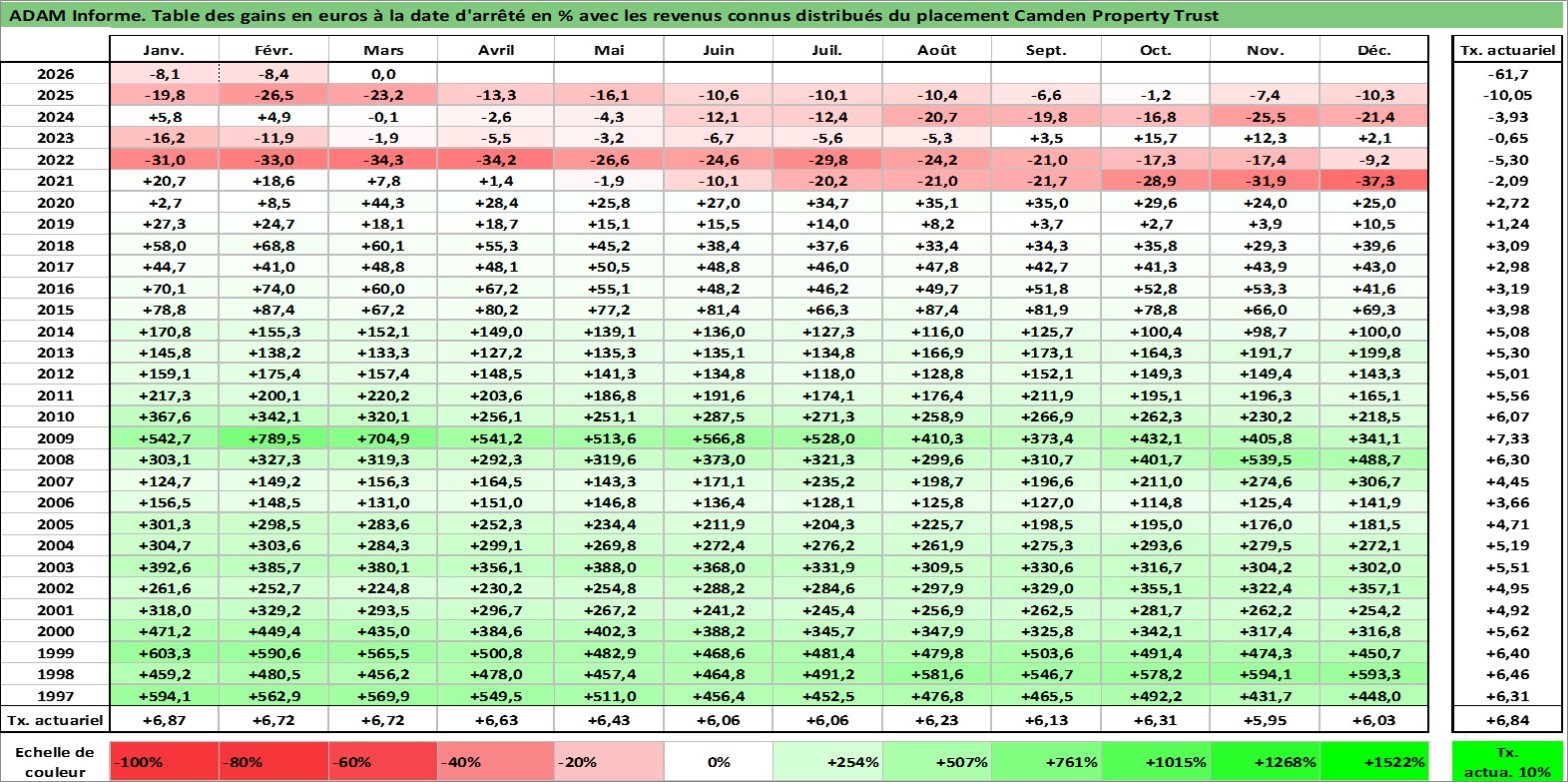Select the 2026 year row label

[x=55, y=74]
